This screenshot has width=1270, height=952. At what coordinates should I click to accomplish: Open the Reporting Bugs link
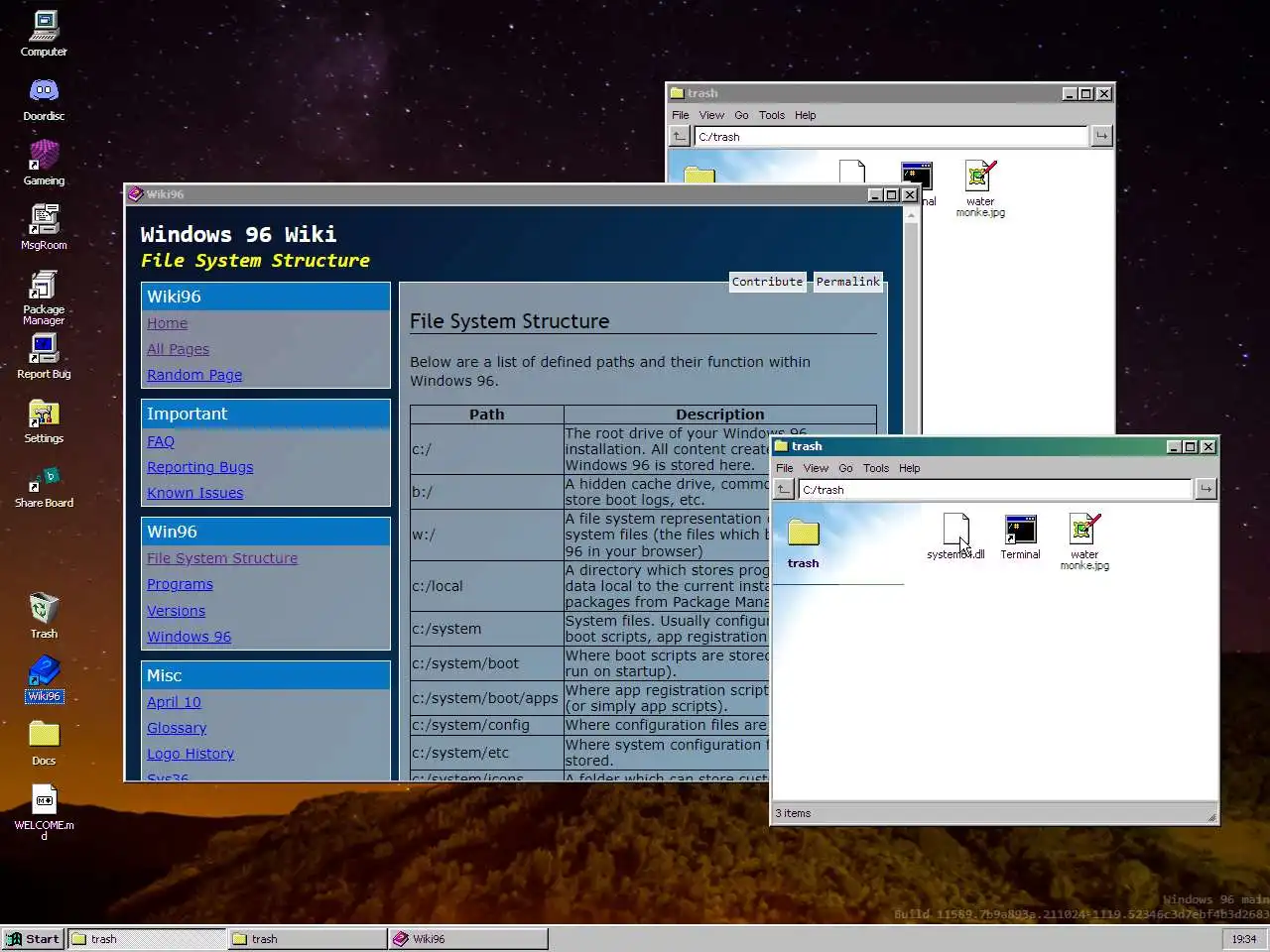199,467
